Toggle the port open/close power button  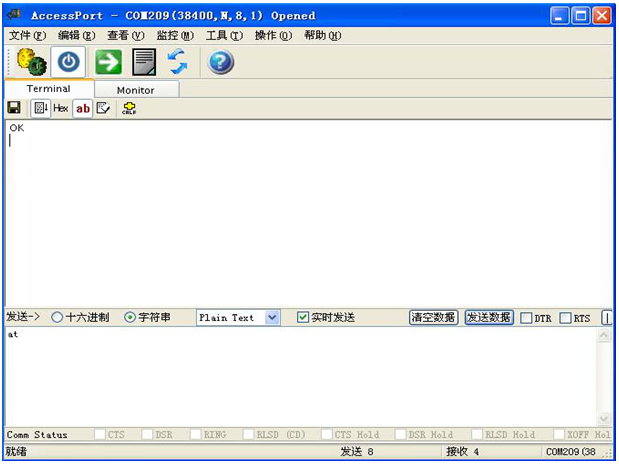69,62
